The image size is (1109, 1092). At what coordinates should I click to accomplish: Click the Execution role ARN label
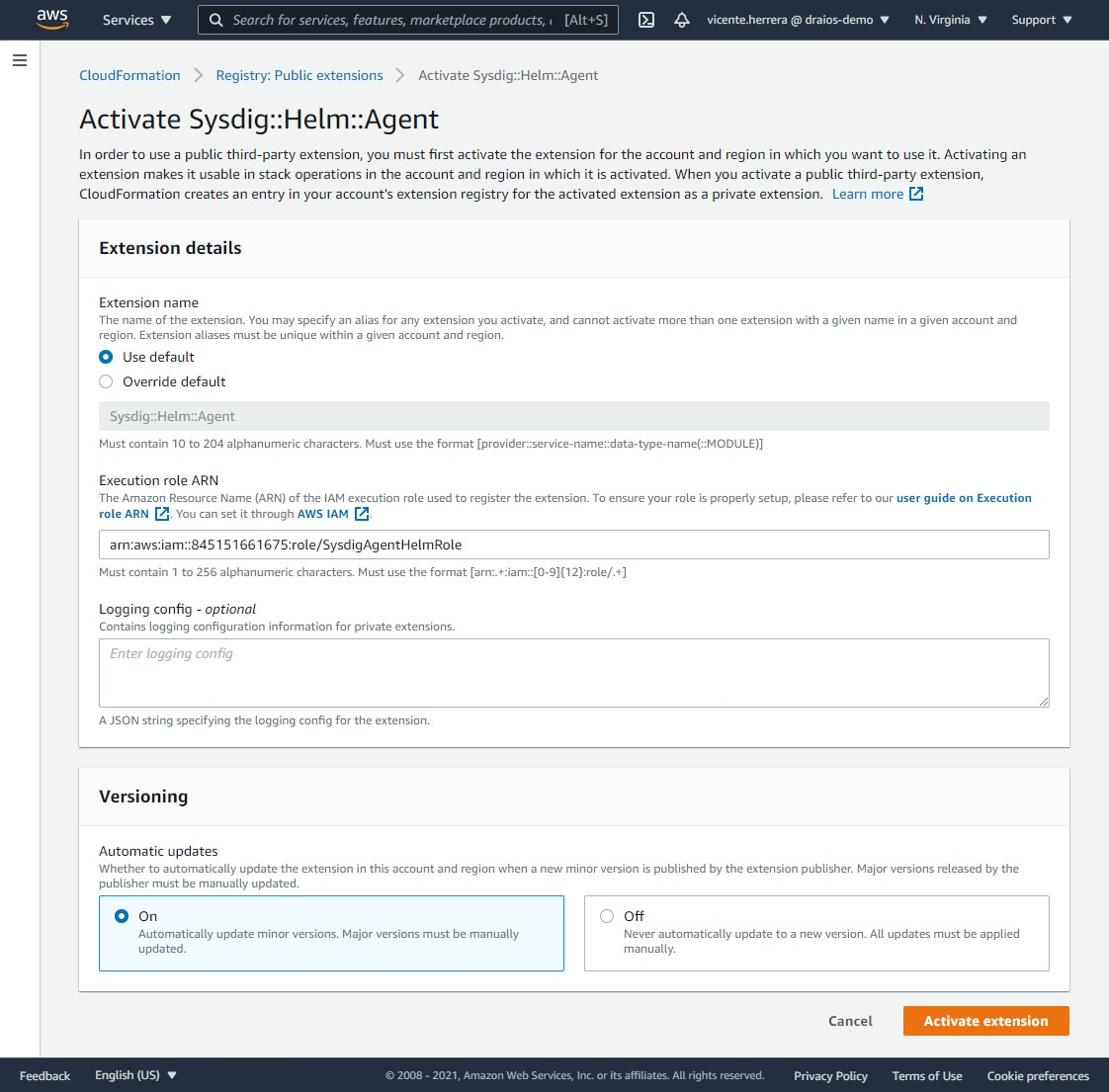(158, 480)
